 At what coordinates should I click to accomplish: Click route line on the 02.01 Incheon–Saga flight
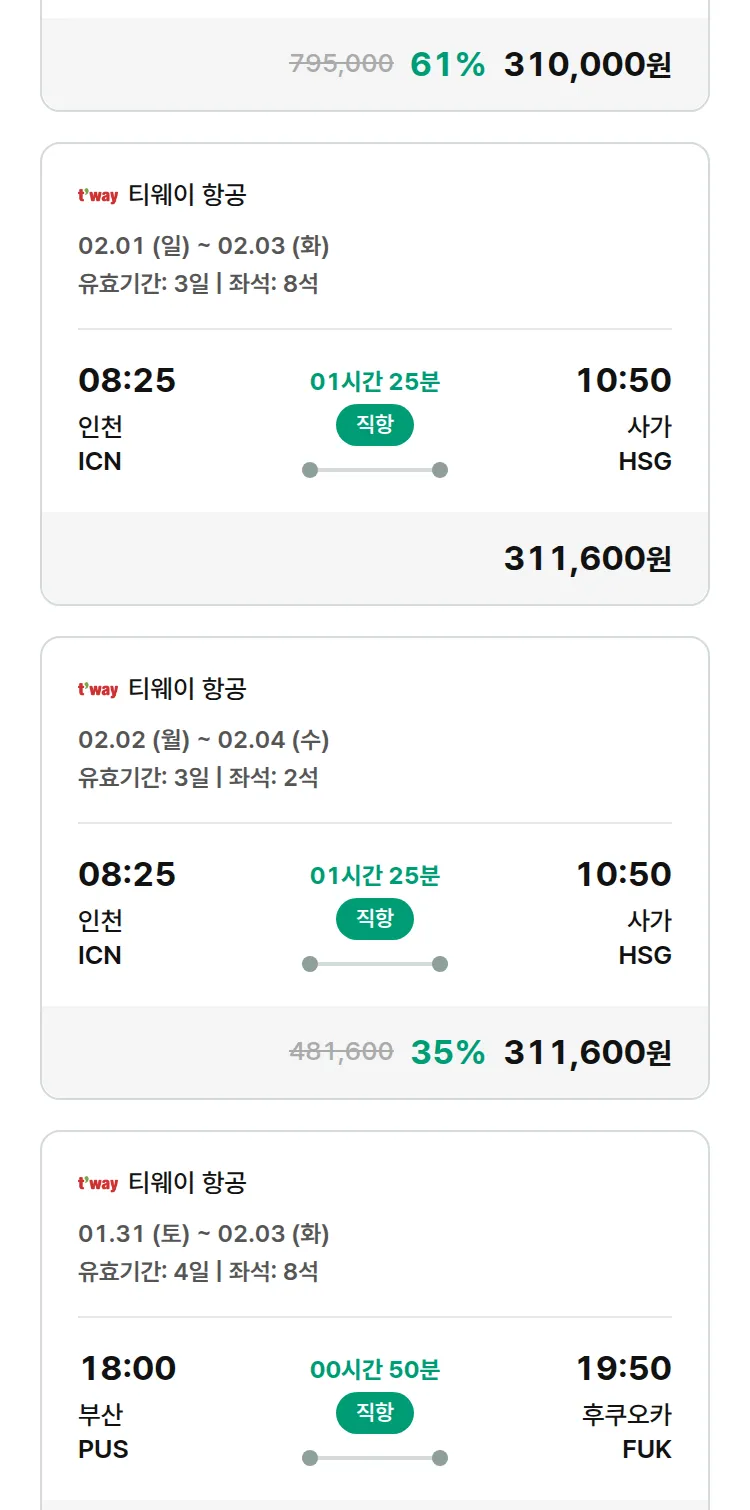375,470
